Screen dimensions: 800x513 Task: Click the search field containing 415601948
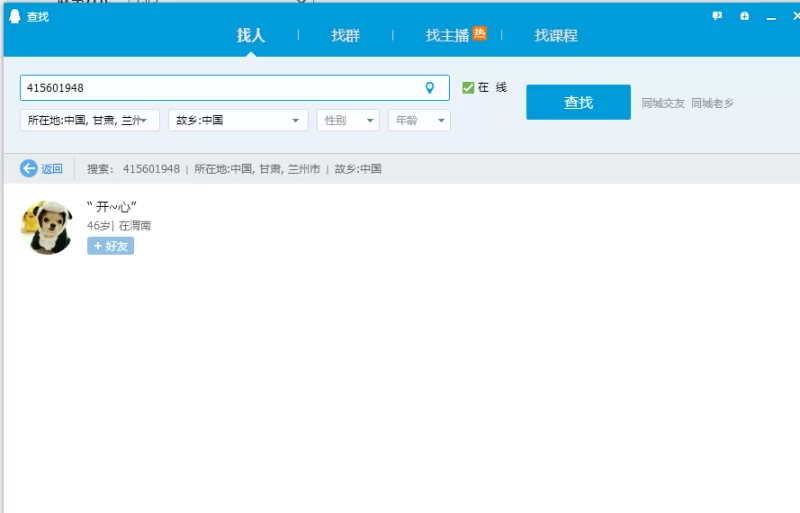click(220, 88)
